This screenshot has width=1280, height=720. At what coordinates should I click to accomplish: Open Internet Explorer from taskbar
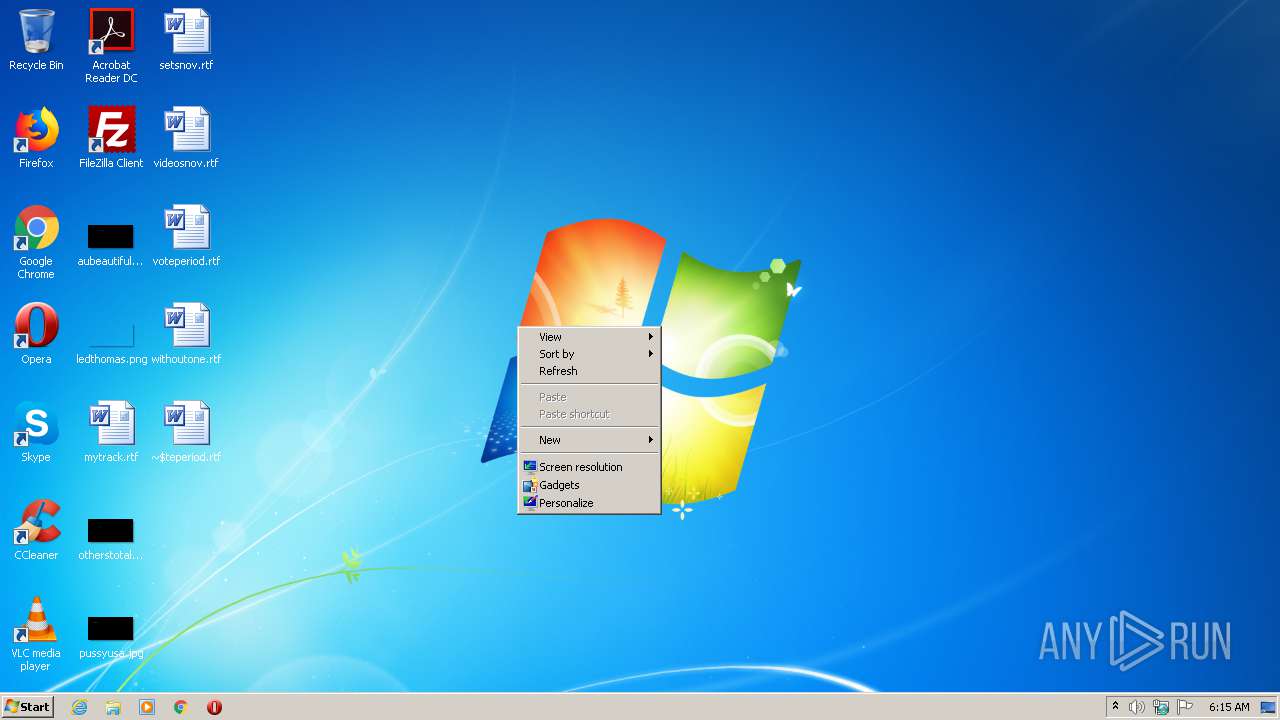pos(80,707)
